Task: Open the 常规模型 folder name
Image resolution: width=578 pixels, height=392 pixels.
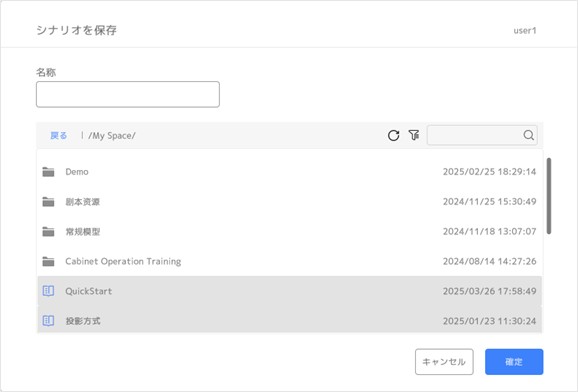Action: [x=83, y=232]
